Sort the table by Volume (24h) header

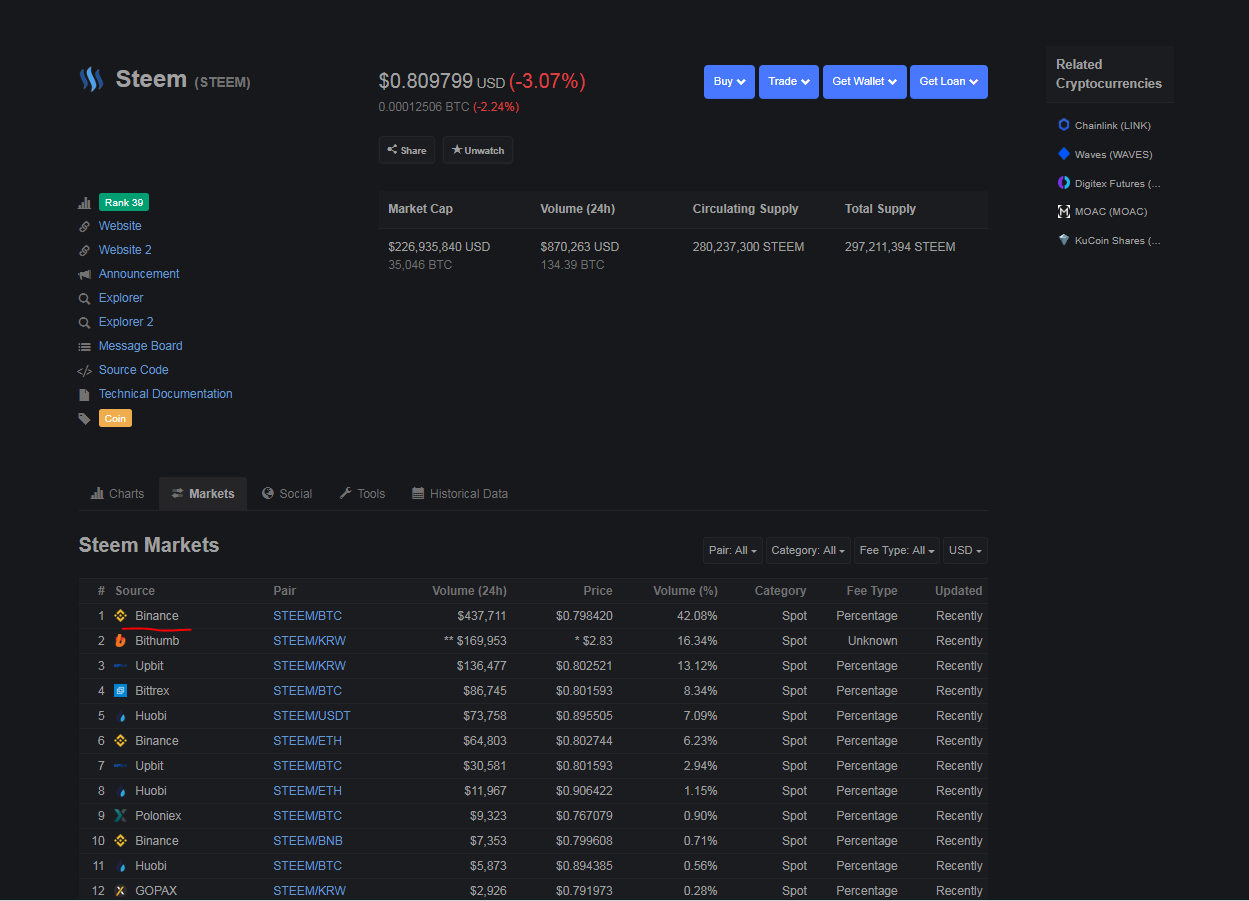(469, 591)
